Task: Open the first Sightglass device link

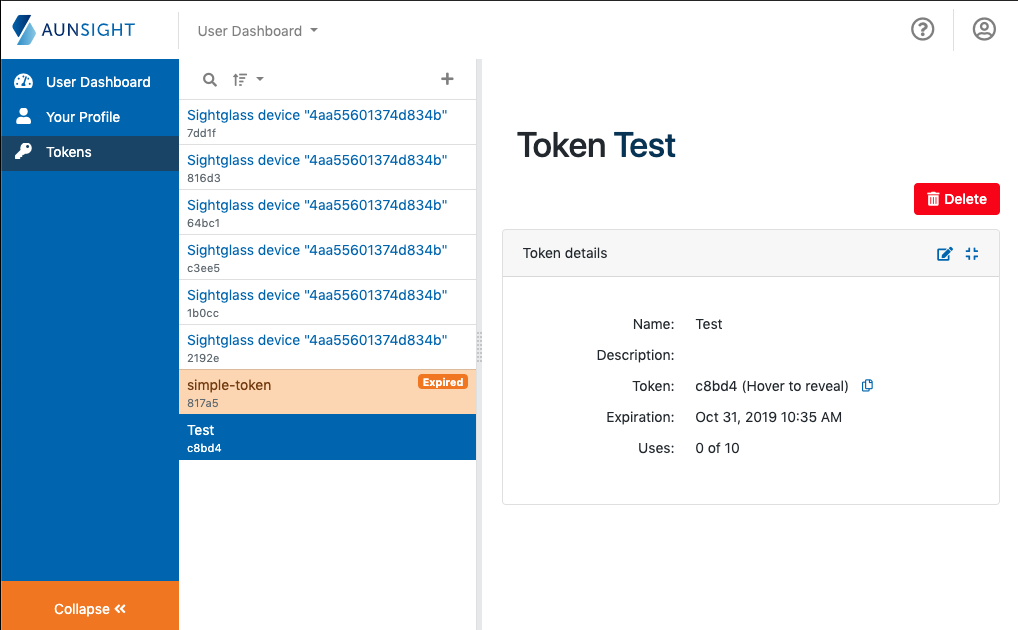Action: (316, 114)
